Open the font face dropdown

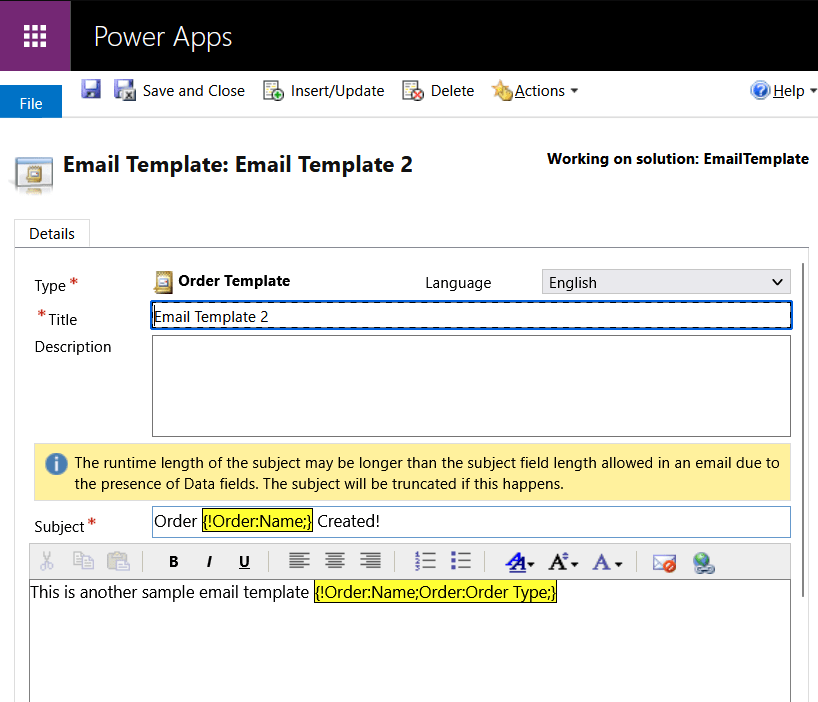pos(520,562)
